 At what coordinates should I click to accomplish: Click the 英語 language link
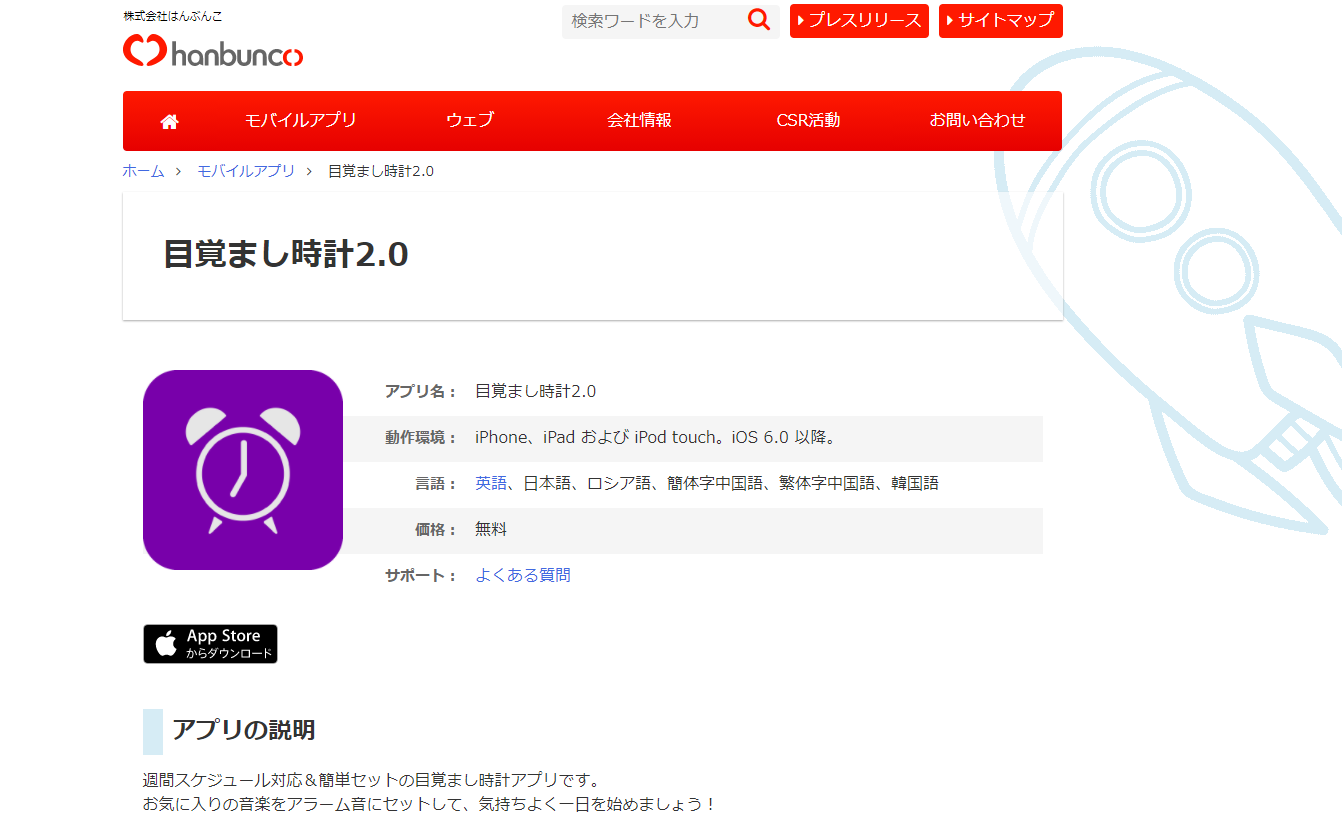pyautogui.click(x=491, y=483)
